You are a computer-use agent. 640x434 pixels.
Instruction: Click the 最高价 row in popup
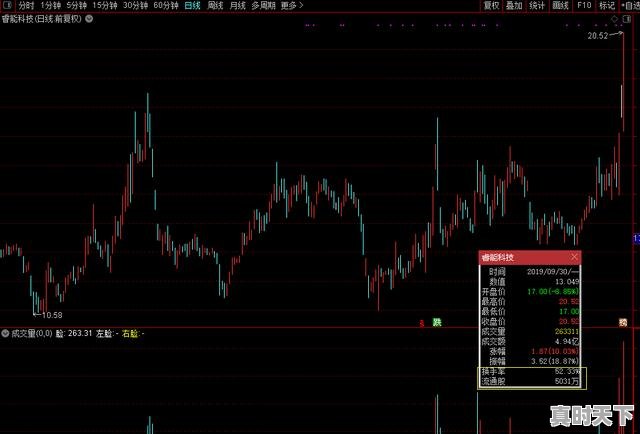pos(530,302)
